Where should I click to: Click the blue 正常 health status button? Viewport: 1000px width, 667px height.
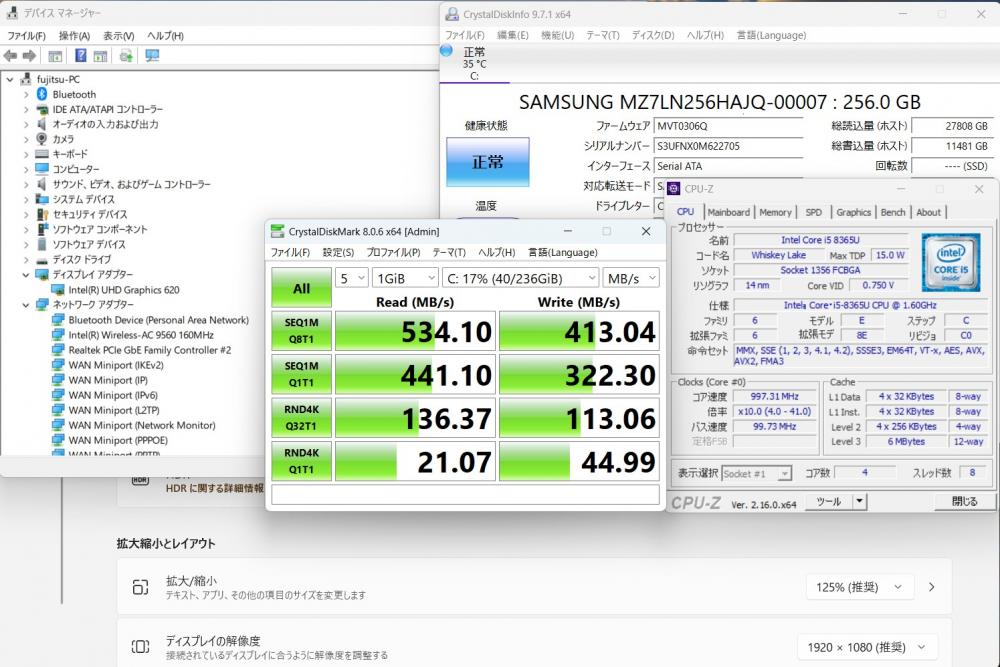(x=487, y=162)
